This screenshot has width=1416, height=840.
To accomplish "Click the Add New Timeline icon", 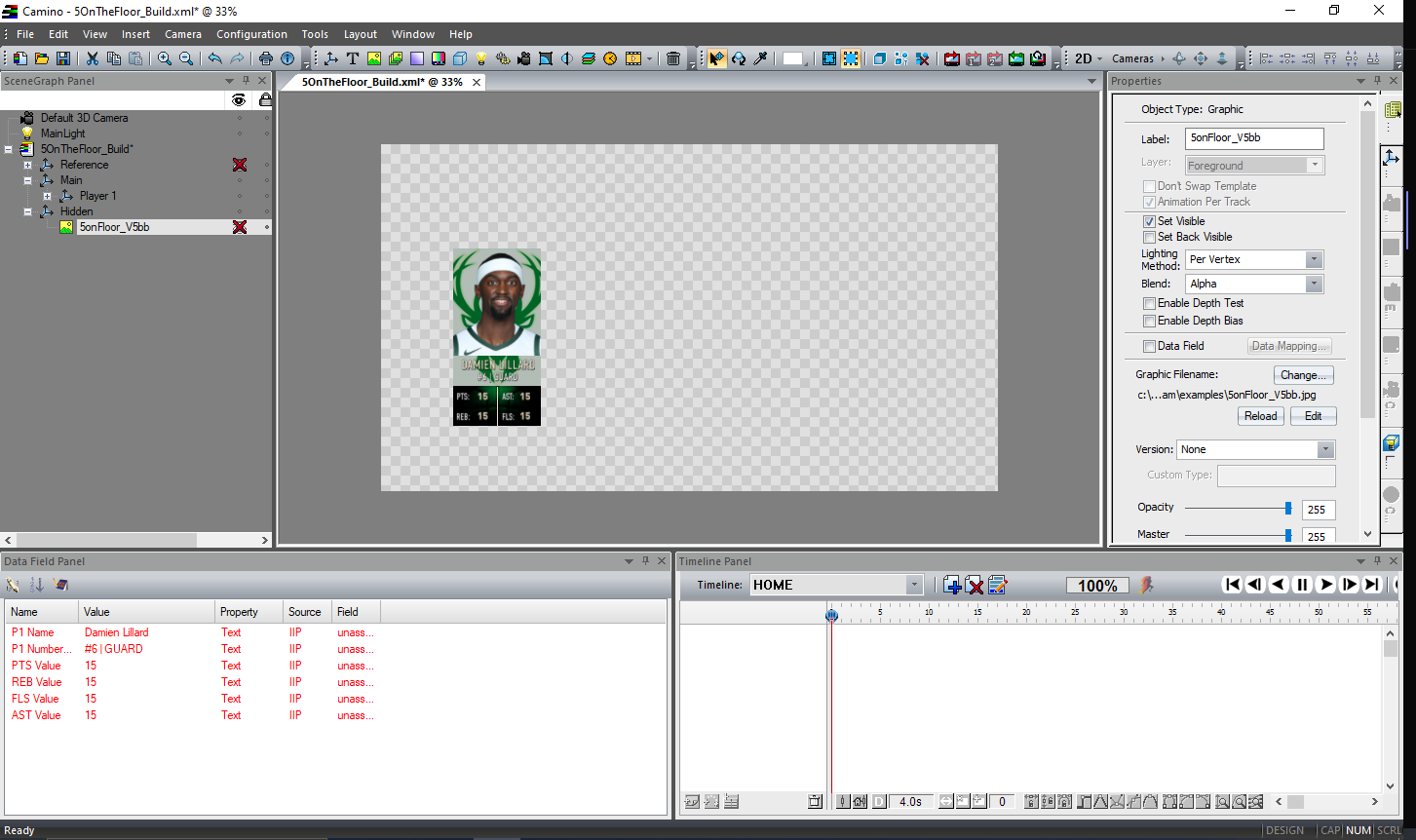I will [x=952, y=585].
